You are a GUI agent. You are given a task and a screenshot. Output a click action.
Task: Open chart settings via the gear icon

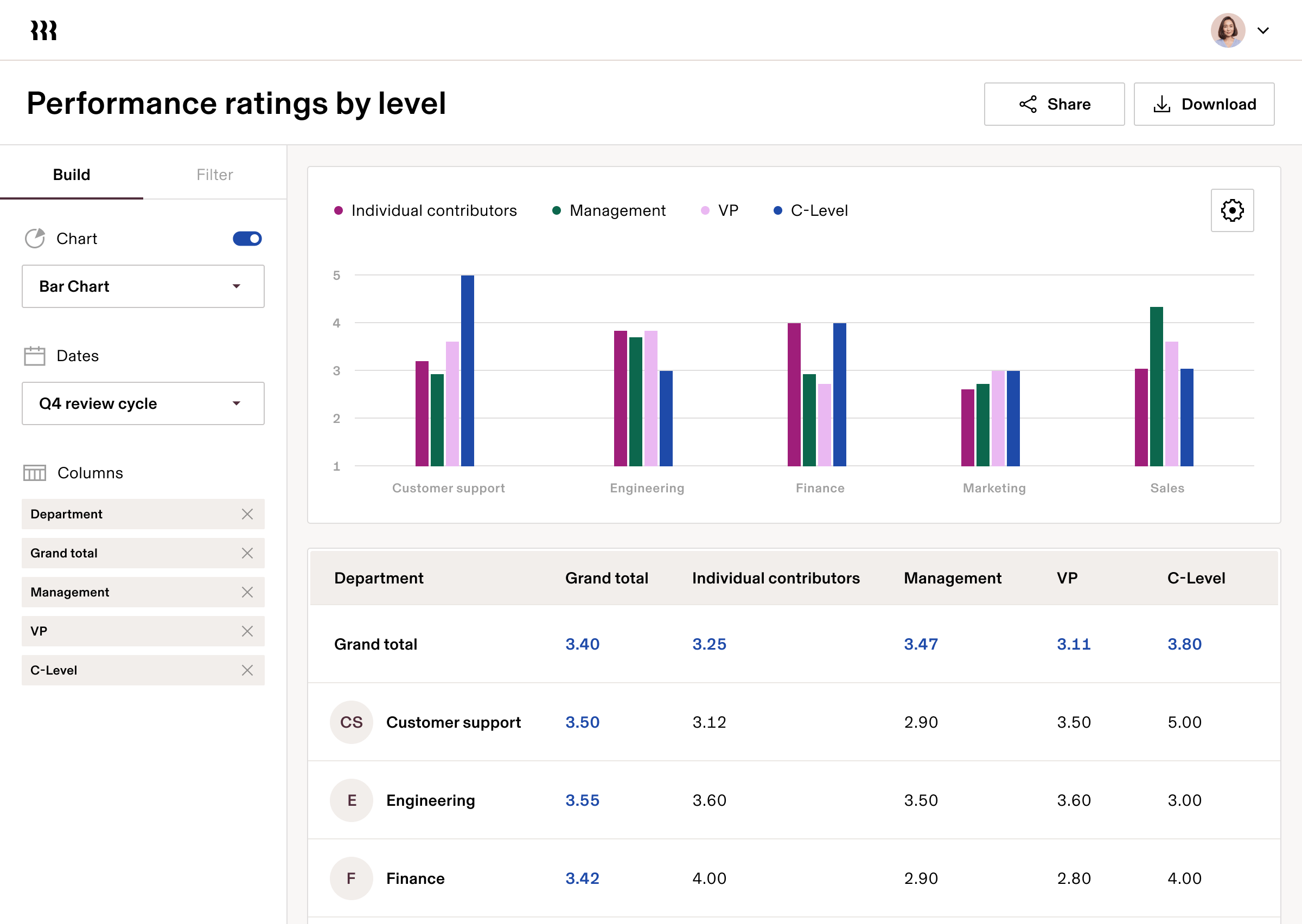pos(1233,210)
